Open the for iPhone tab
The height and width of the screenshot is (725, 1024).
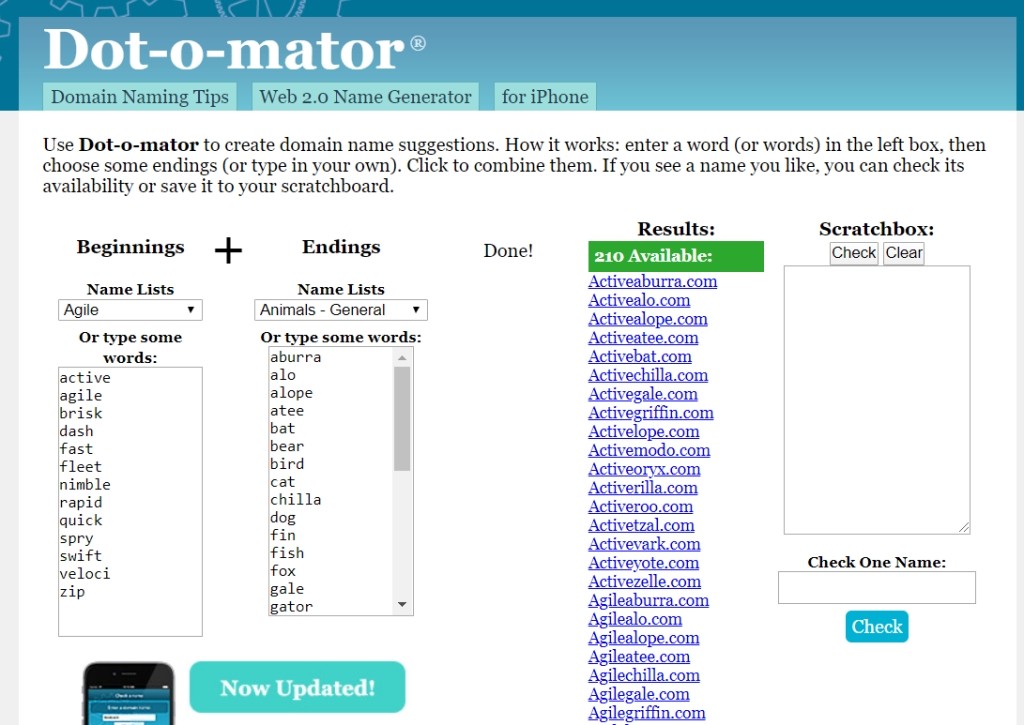[545, 97]
